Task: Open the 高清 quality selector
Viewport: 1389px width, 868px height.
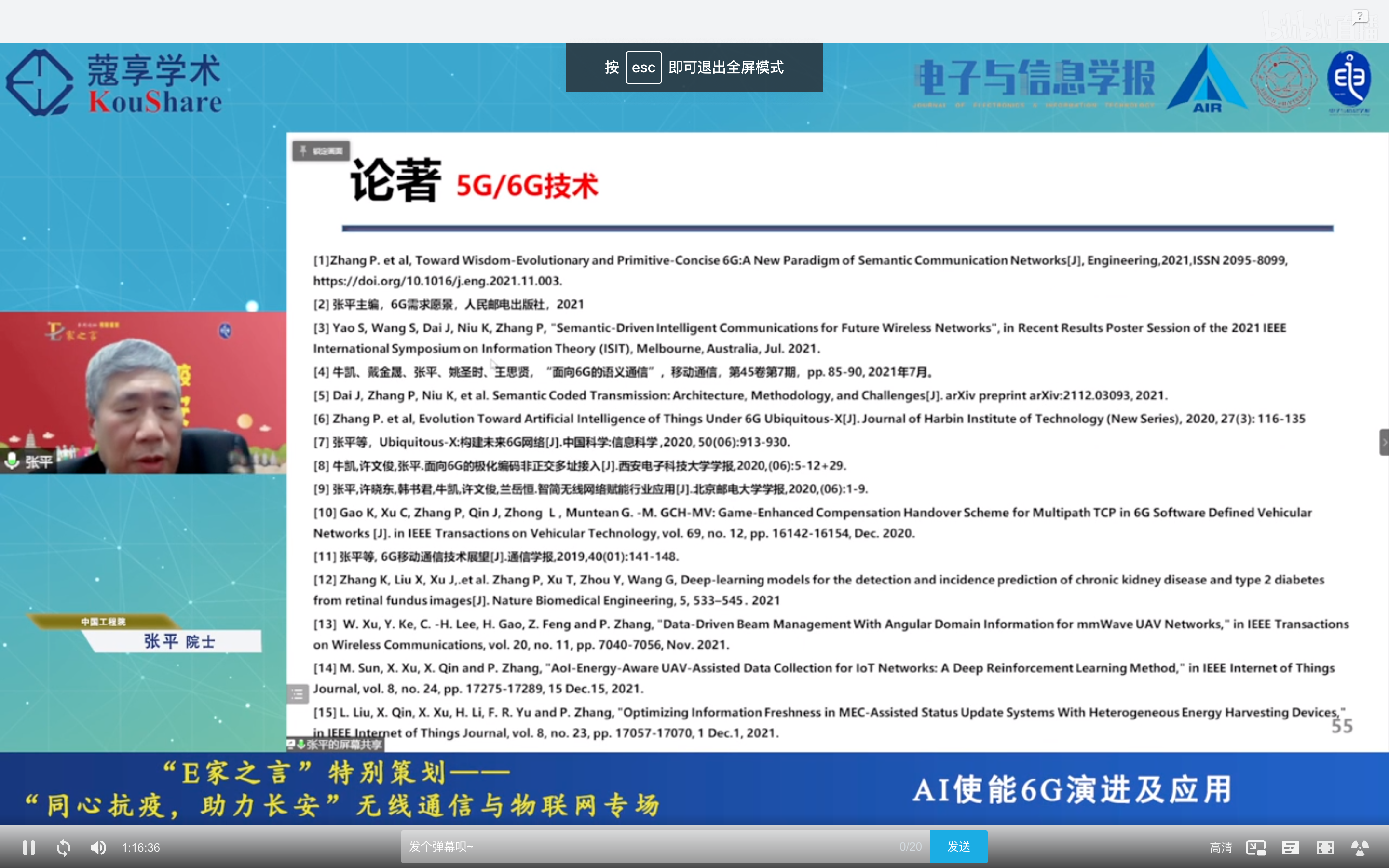Action: click(1220, 847)
